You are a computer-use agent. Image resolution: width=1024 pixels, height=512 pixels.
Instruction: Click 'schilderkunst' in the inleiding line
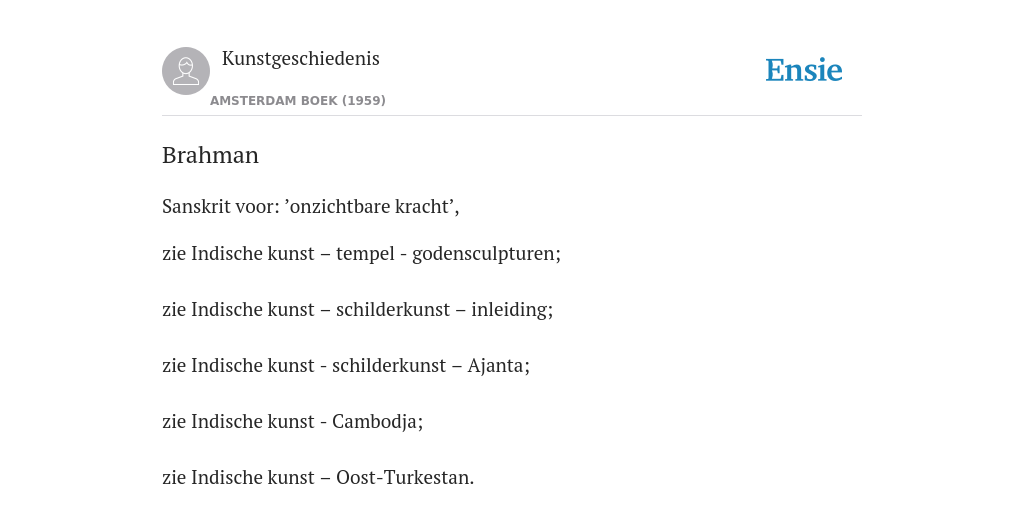coord(393,310)
